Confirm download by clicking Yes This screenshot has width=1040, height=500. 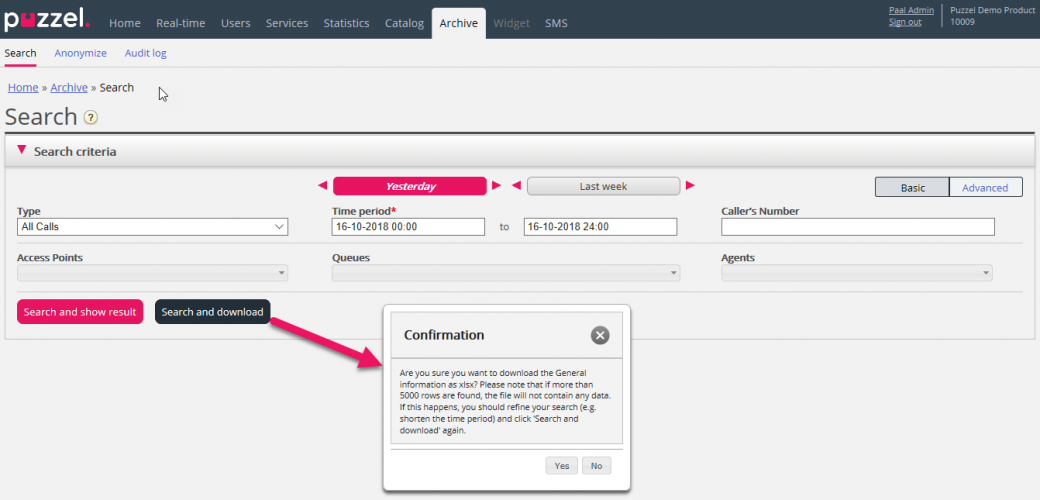click(561, 466)
